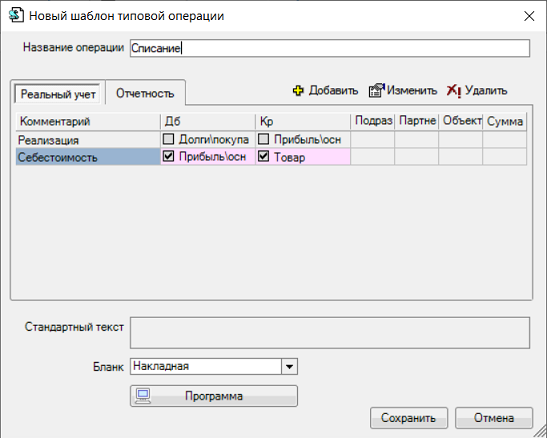Click the yellow plus Добавить icon

[x=298, y=91]
